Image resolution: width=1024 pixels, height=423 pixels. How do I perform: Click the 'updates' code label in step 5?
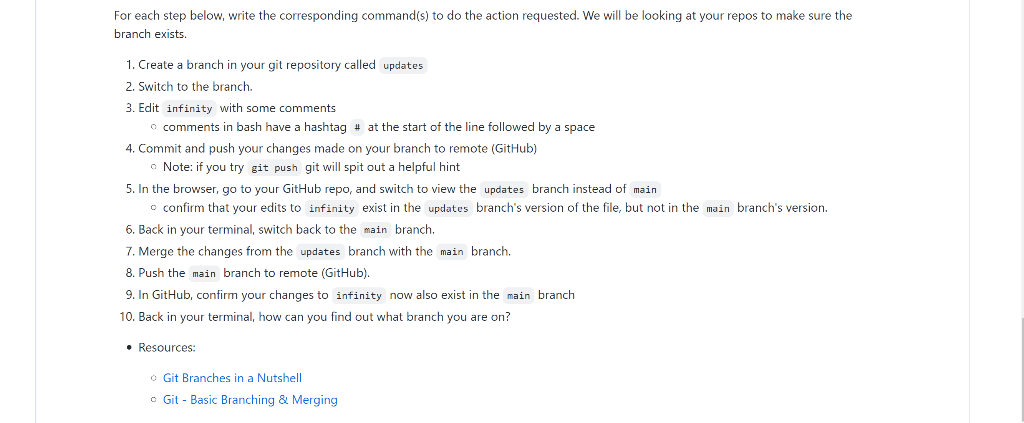point(504,190)
